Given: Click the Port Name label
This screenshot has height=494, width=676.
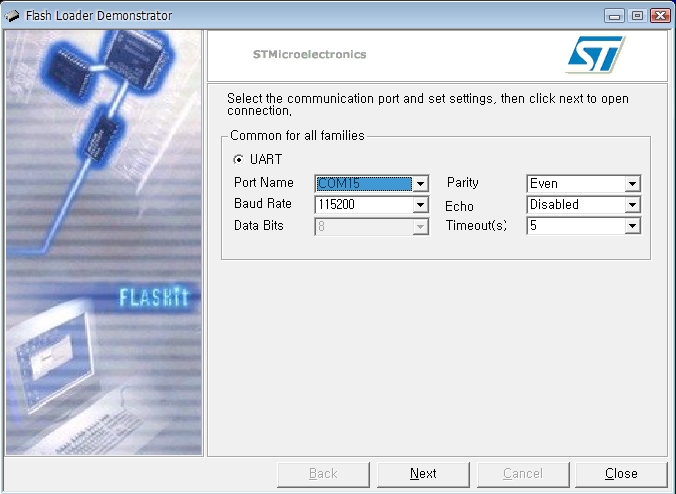Looking at the screenshot, I should point(264,183).
